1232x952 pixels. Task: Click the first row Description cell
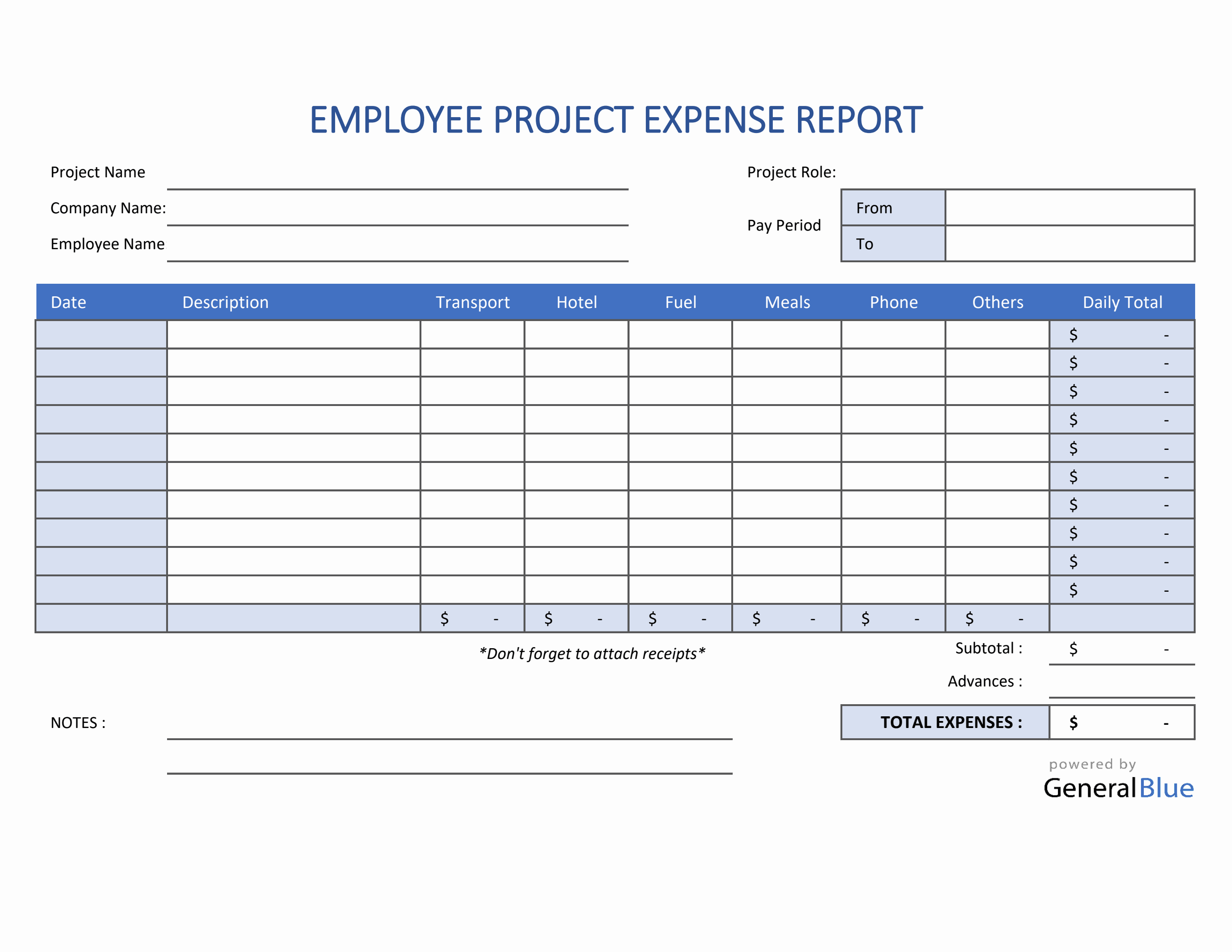click(x=294, y=335)
